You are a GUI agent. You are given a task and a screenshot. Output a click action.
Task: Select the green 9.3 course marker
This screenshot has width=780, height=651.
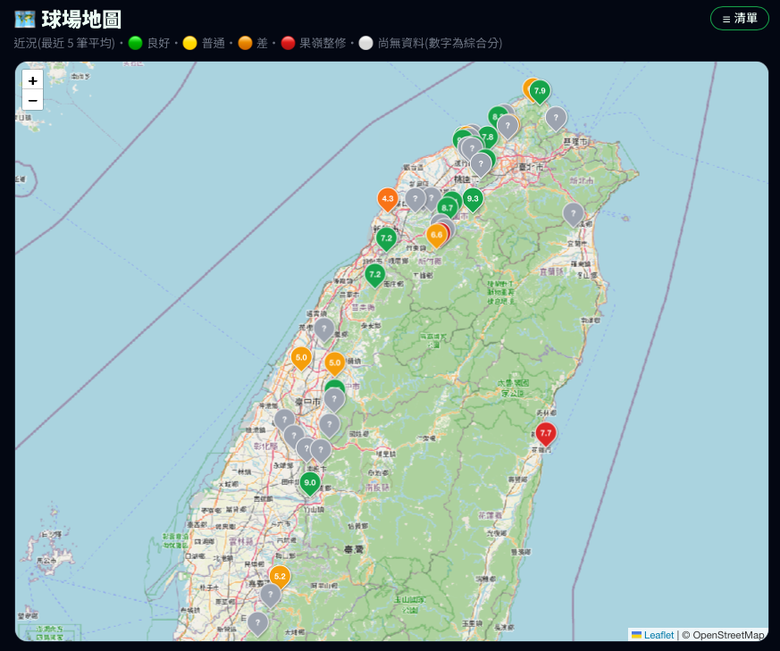coord(473,199)
